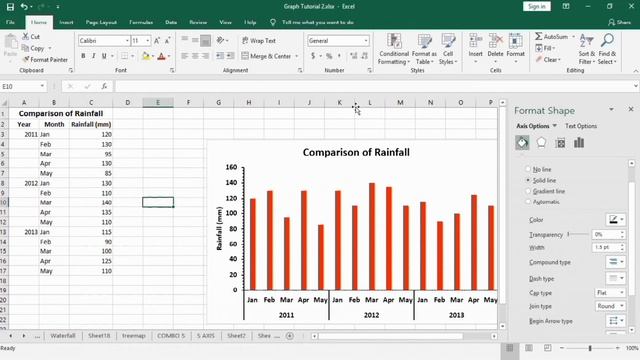Screen dimensions: 640x360
Task: Click the Tell me what you want search box
Action: (x=318, y=22)
